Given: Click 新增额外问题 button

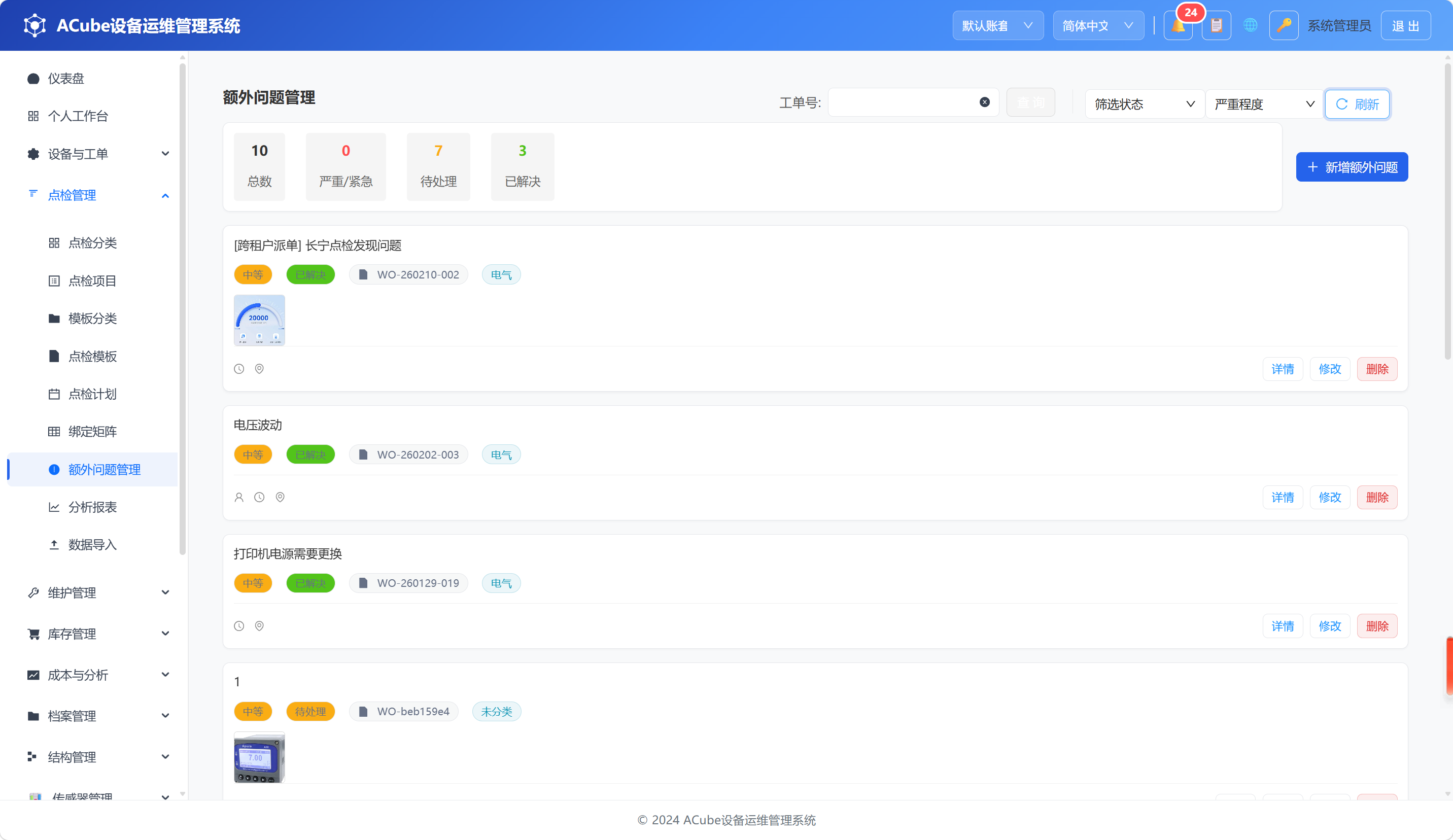Looking at the screenshot, I should point(1352,167).
